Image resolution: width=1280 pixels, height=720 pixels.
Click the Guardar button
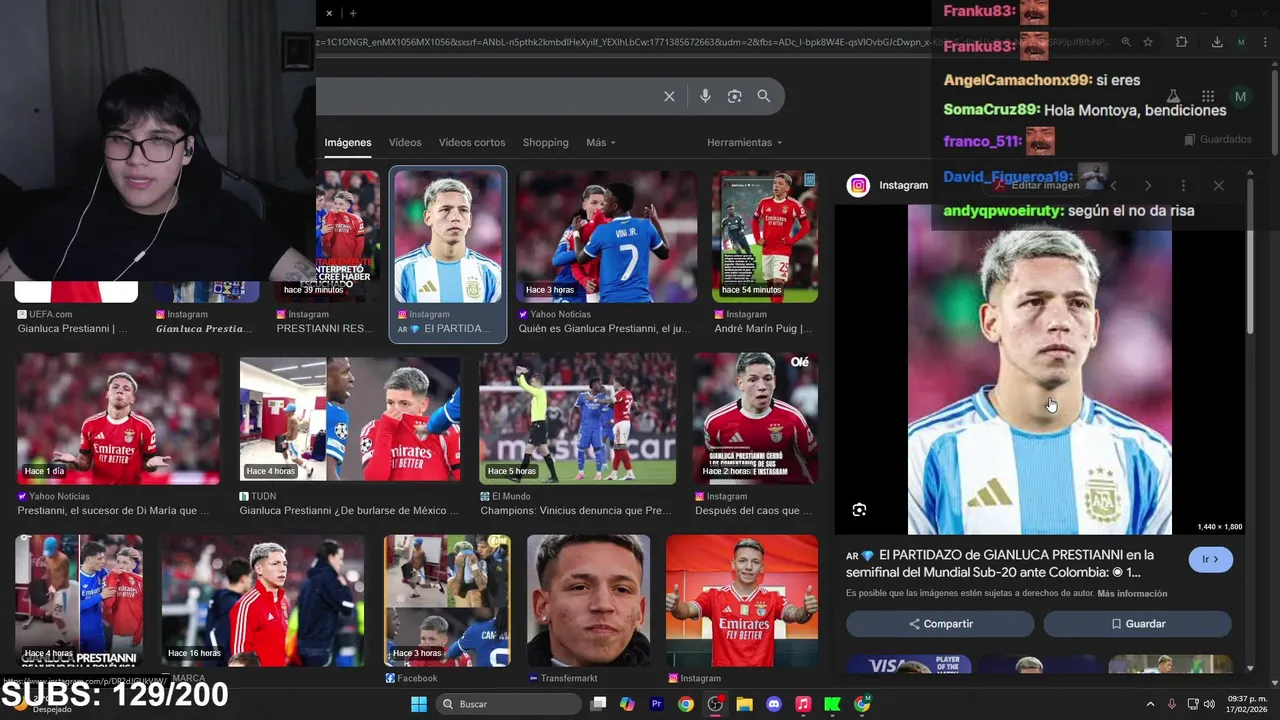(1137, 624)
